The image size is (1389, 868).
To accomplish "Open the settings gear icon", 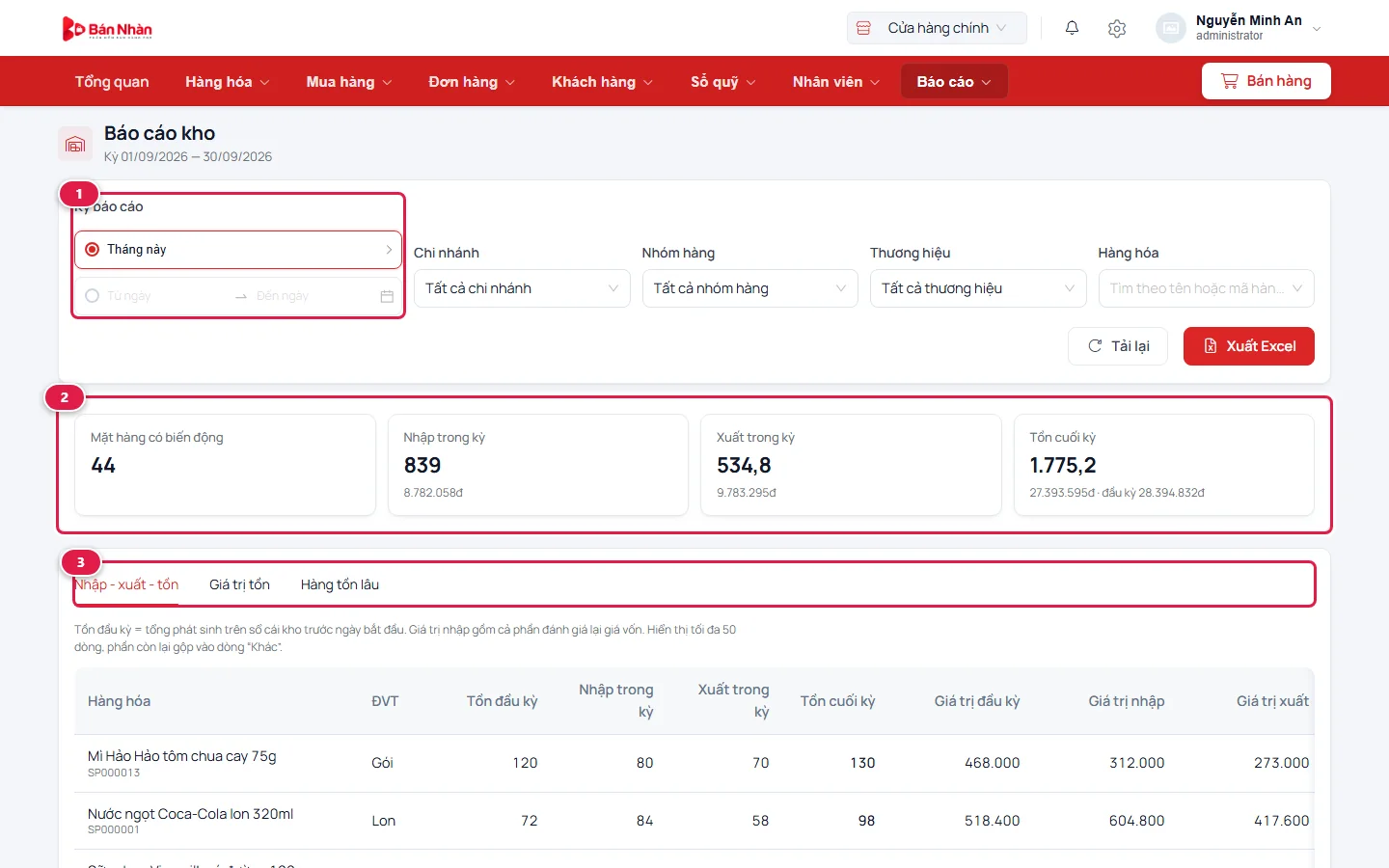I will coord(1117,28).
